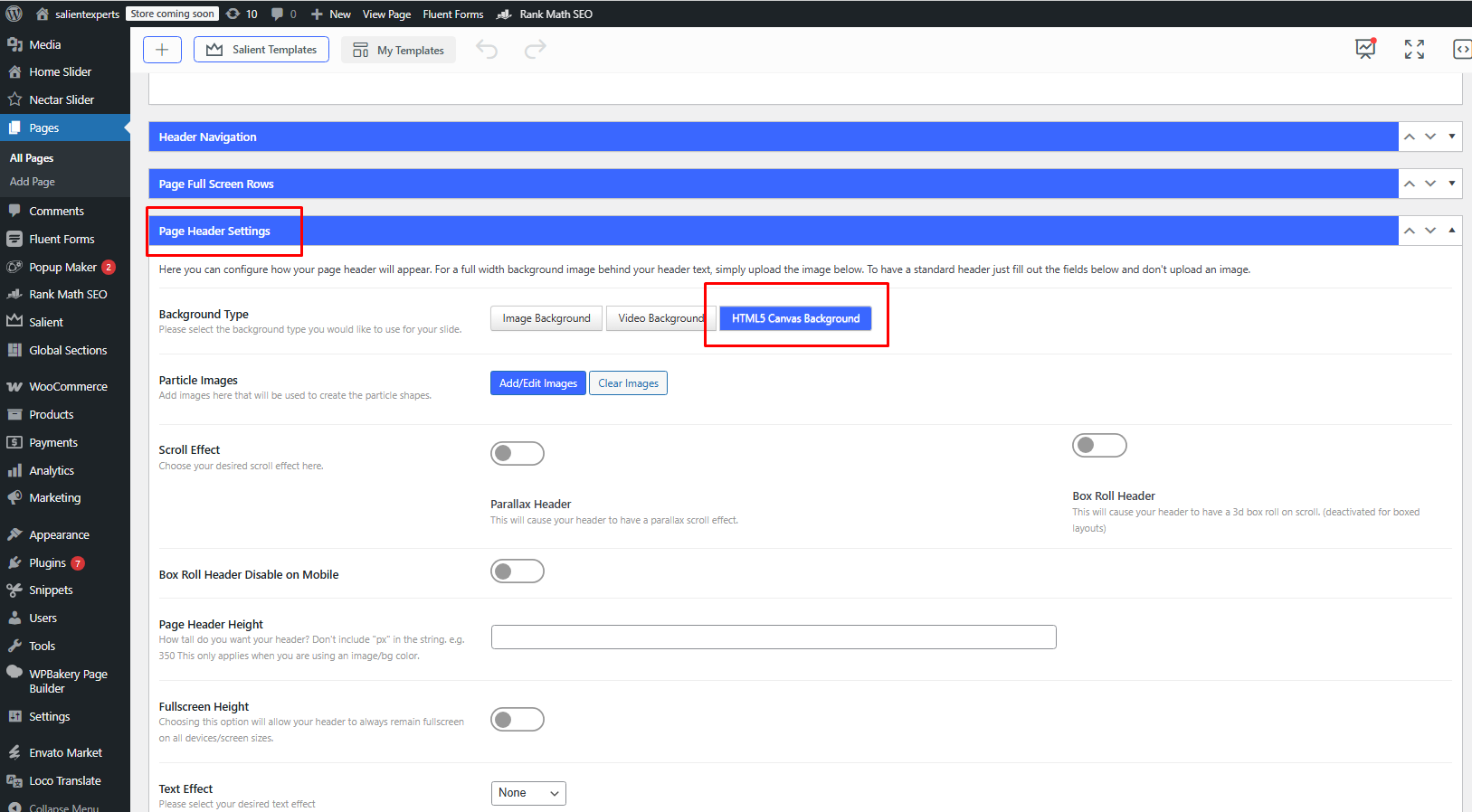Click the Clear Images button

click(x=628, y=383)
